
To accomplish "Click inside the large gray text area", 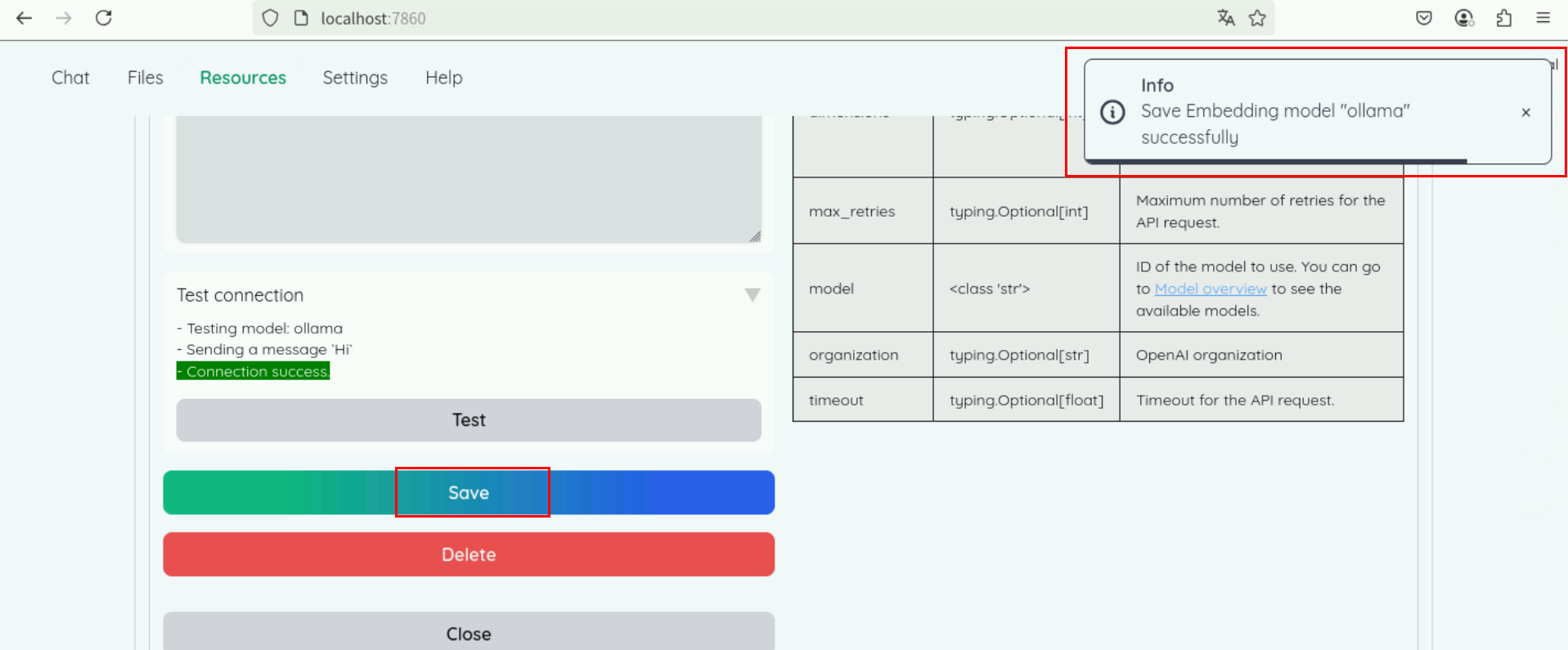I will [x=469, y=179].
